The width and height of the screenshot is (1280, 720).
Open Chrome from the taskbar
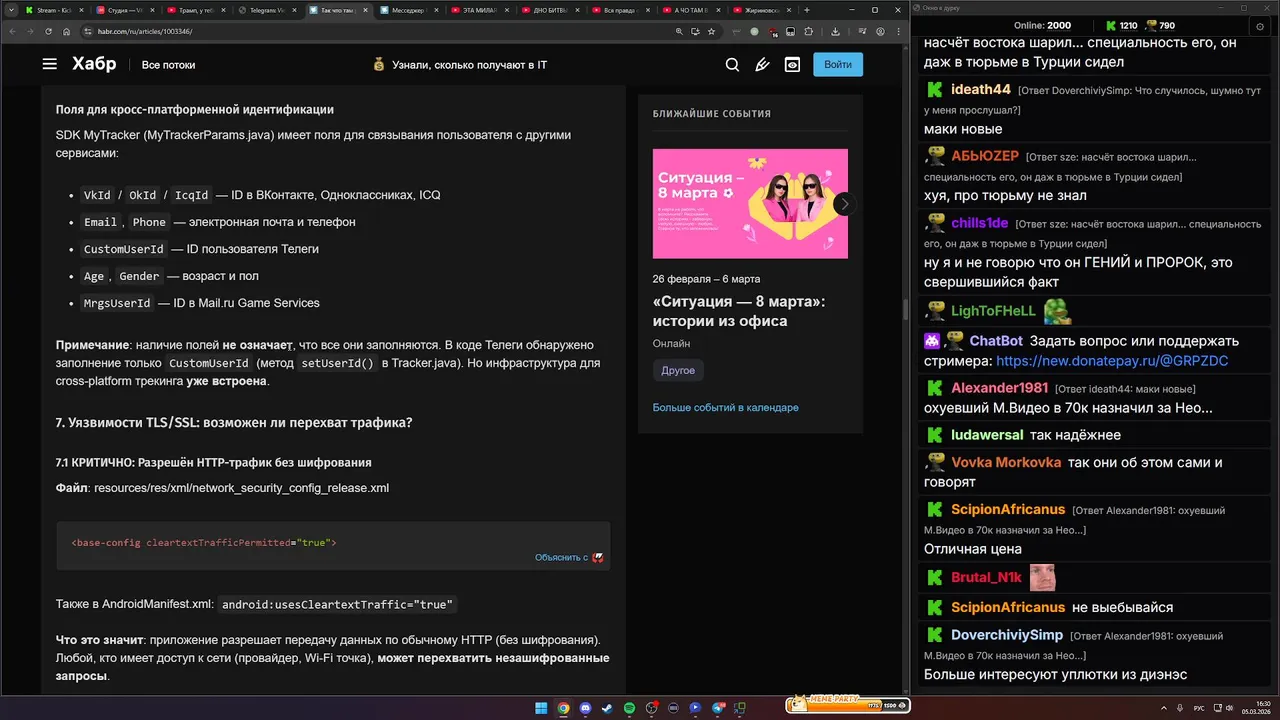point(563,708)
